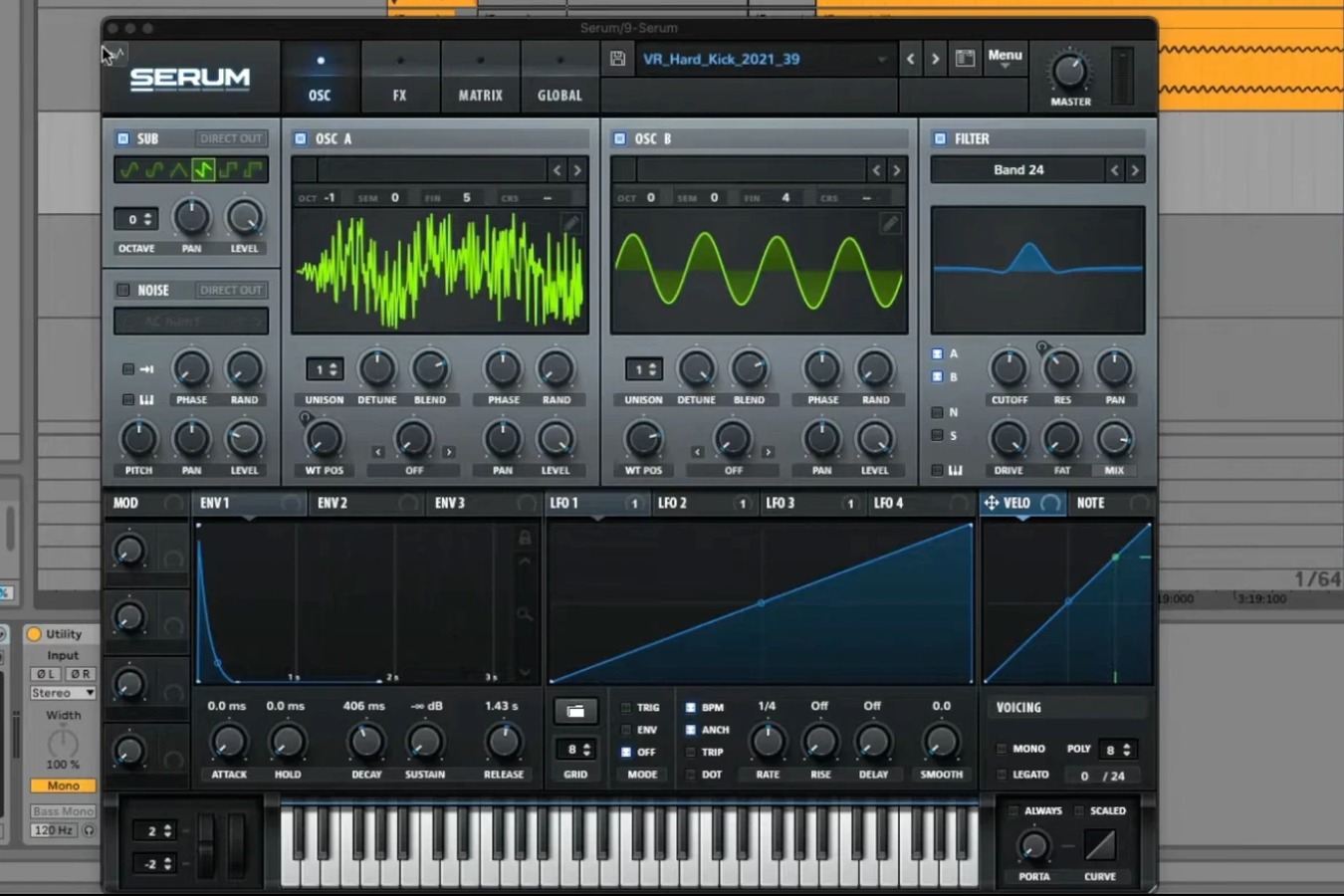Go to the previous preset arrow
This screenshot has width=1344, height=896.
tap(910, 59)
